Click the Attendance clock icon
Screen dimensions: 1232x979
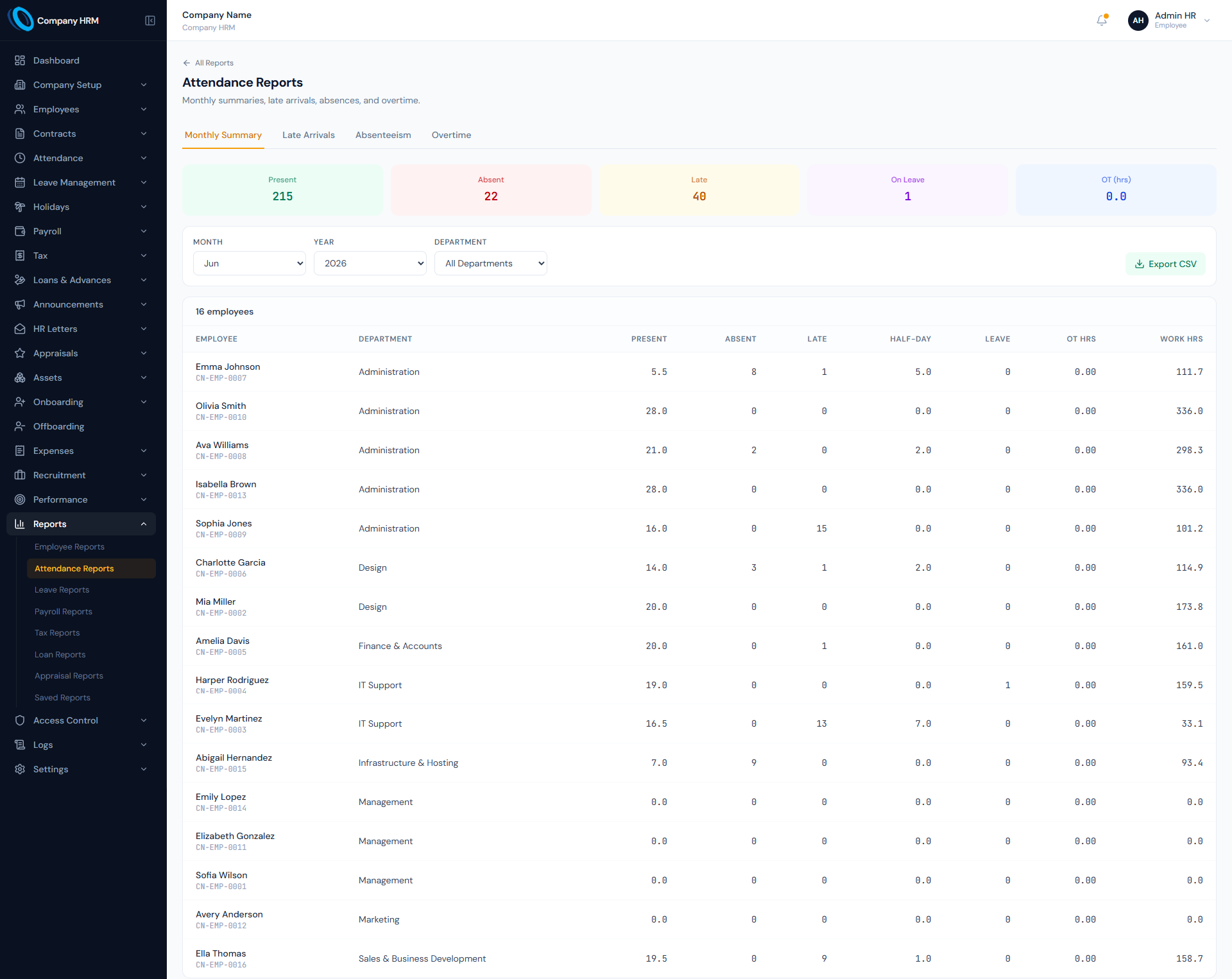click(20, 158)
